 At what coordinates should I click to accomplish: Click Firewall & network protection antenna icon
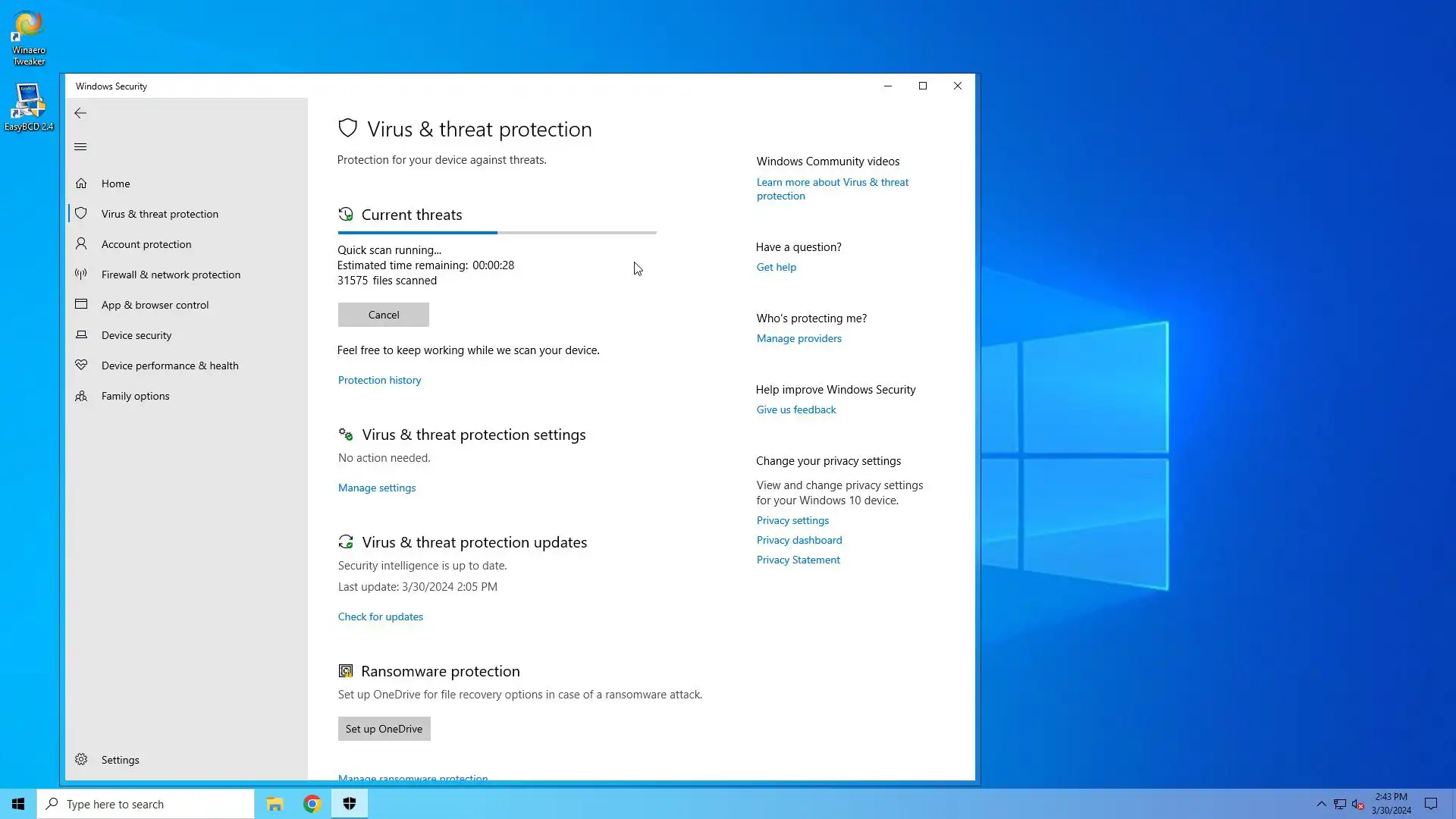click(x=81, y=275)
